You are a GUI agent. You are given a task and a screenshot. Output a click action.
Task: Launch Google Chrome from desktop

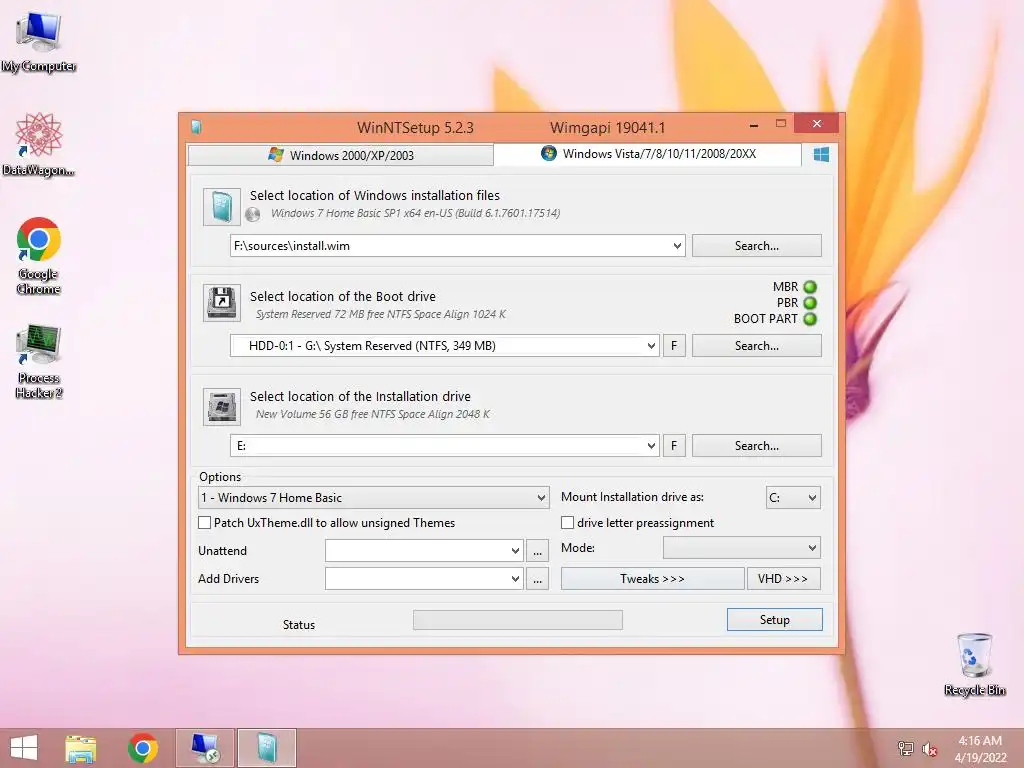pos(39,255)
